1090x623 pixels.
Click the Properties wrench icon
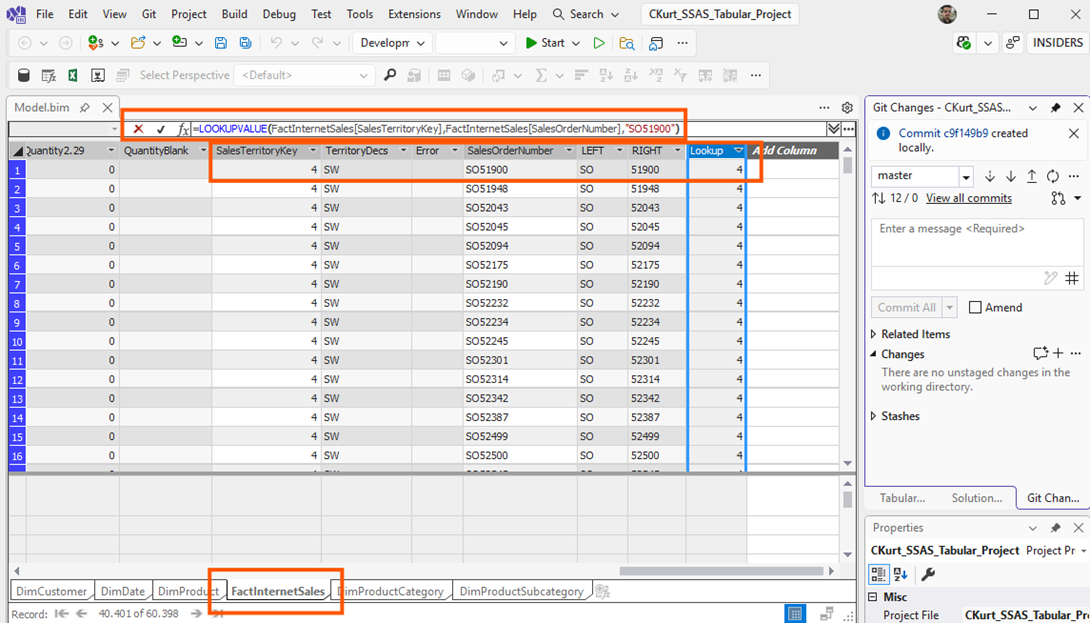927,574
